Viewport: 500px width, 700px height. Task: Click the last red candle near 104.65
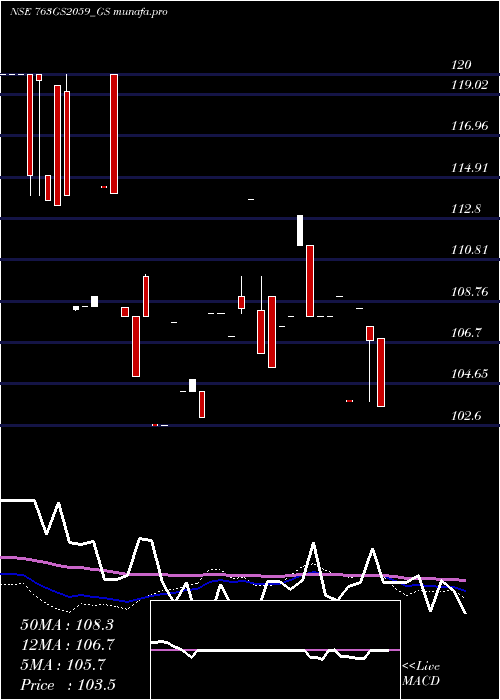pyautogui.click(x=381, y=372)
